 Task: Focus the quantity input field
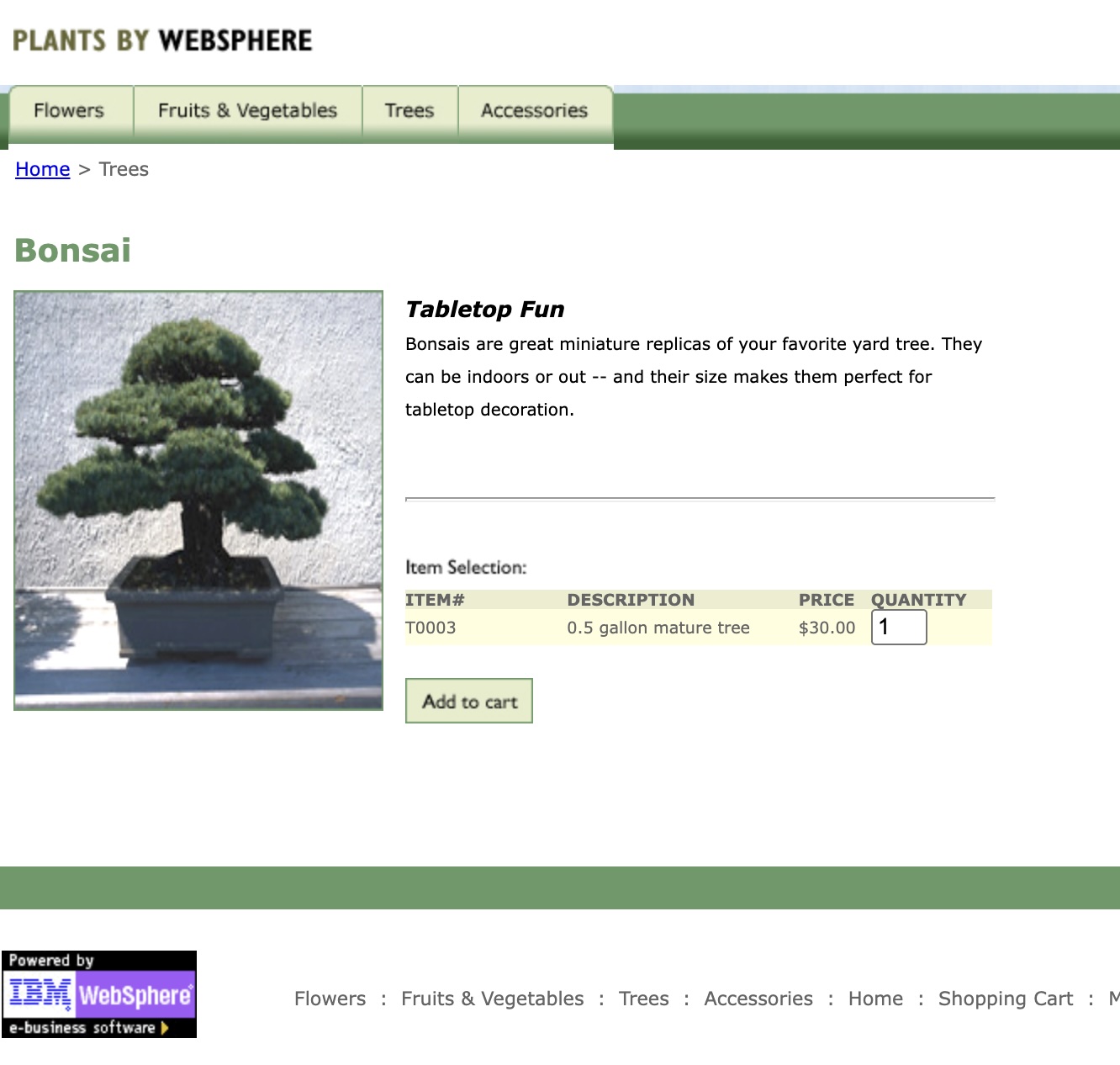(x=898, y=628)
